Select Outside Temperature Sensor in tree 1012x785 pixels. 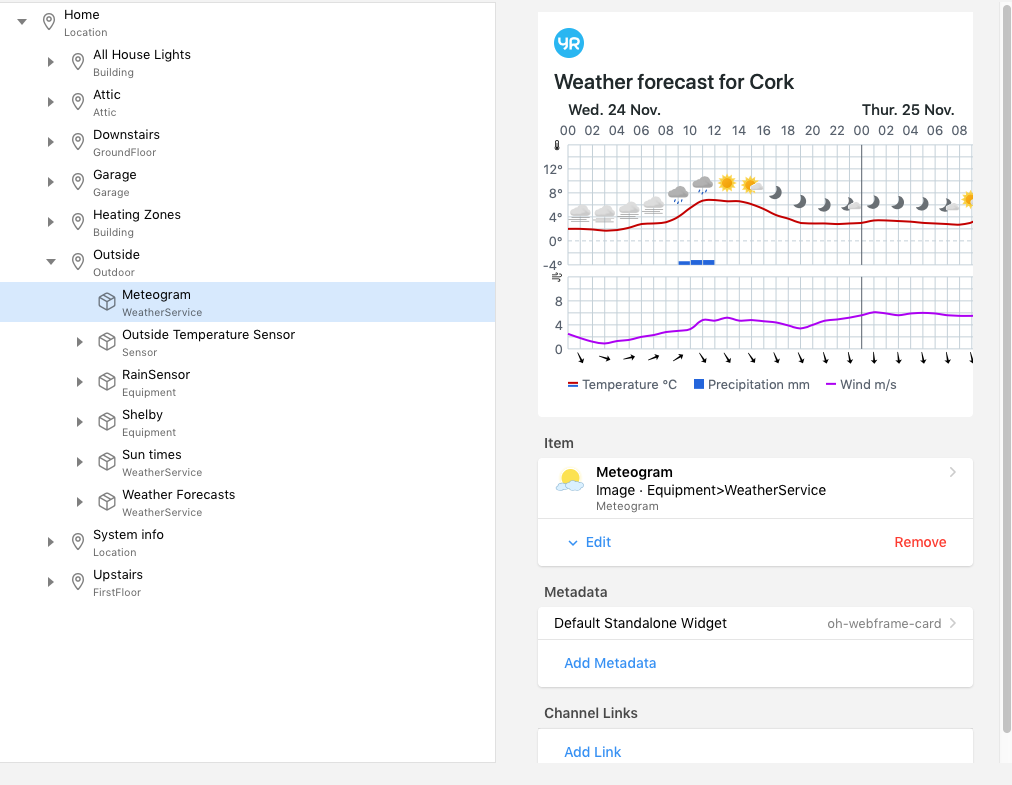click(208, 335)
